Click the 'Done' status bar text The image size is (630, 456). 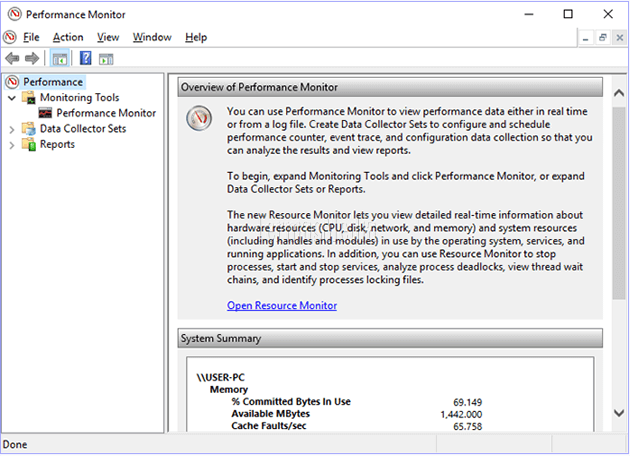15,445
